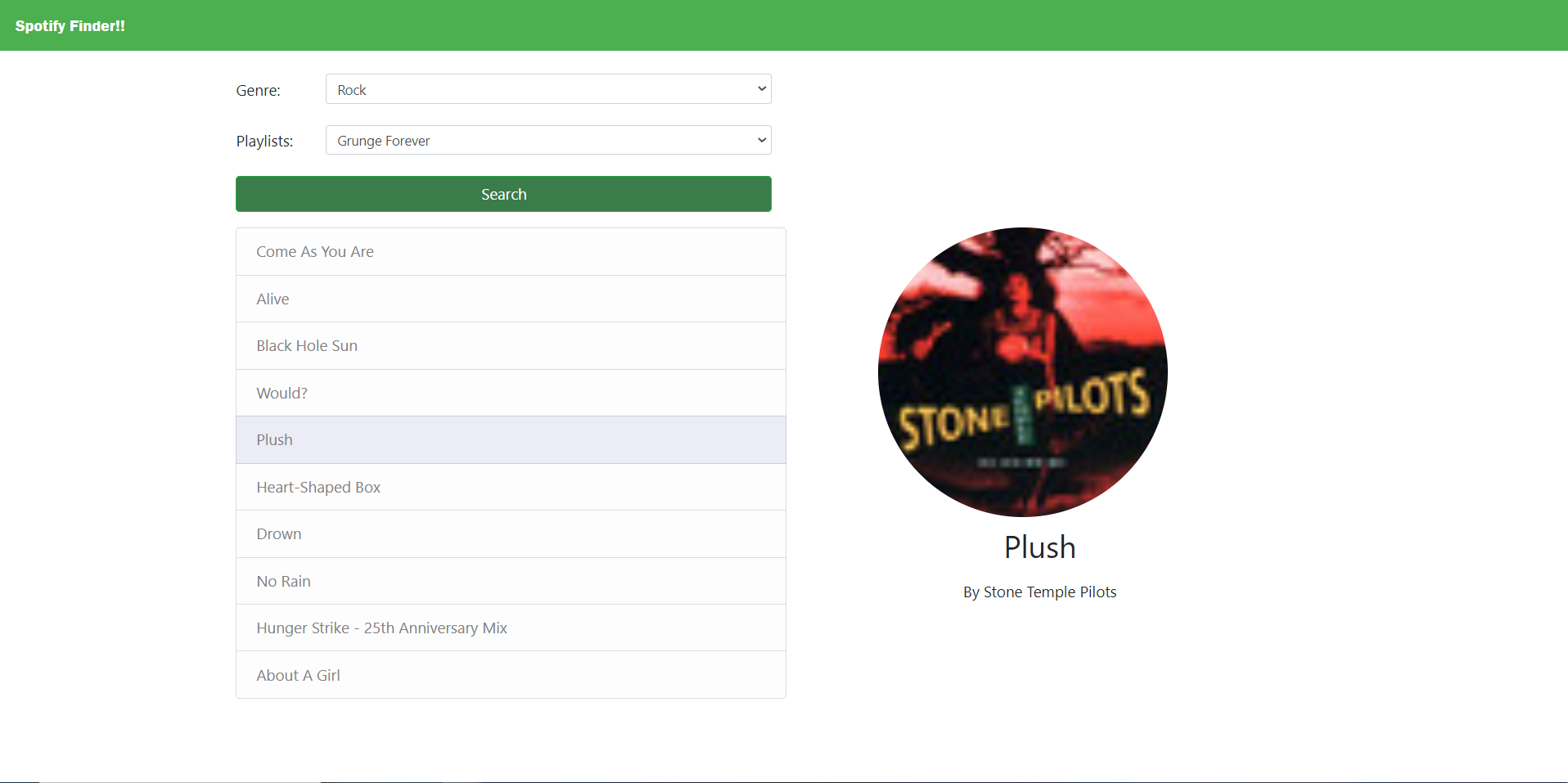Click the Genre: label
This screenshot has width=1568, height=783.
point(259,90)
